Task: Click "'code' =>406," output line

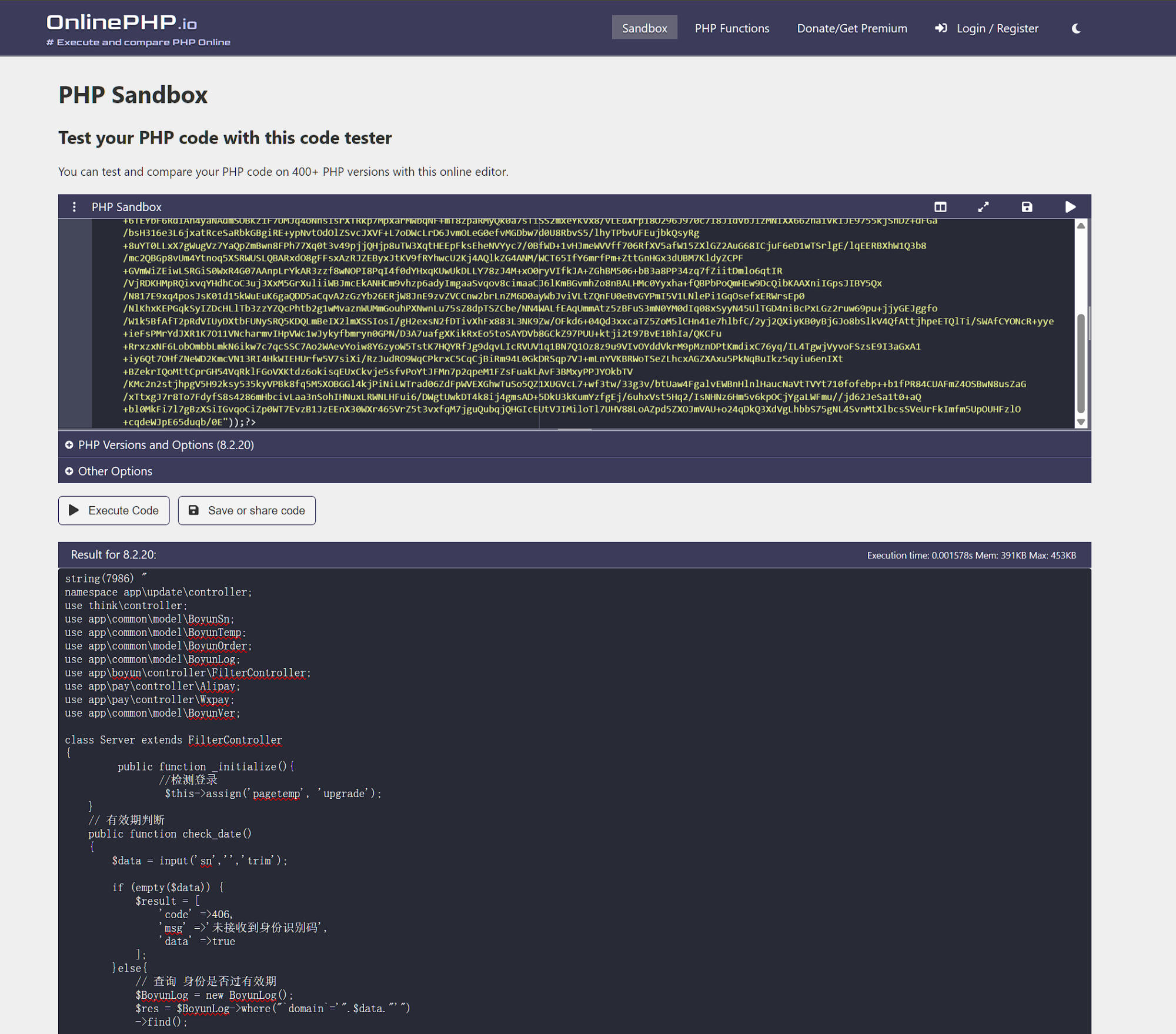Action: click(196, 914)
